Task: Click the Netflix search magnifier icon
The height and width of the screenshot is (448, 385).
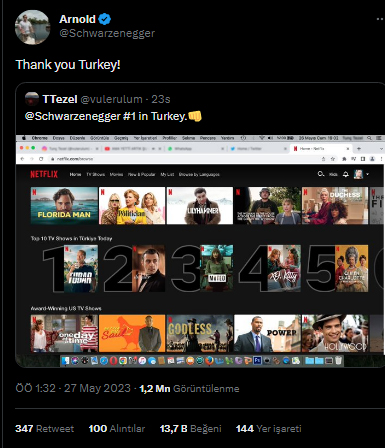Action: (321, 174)
